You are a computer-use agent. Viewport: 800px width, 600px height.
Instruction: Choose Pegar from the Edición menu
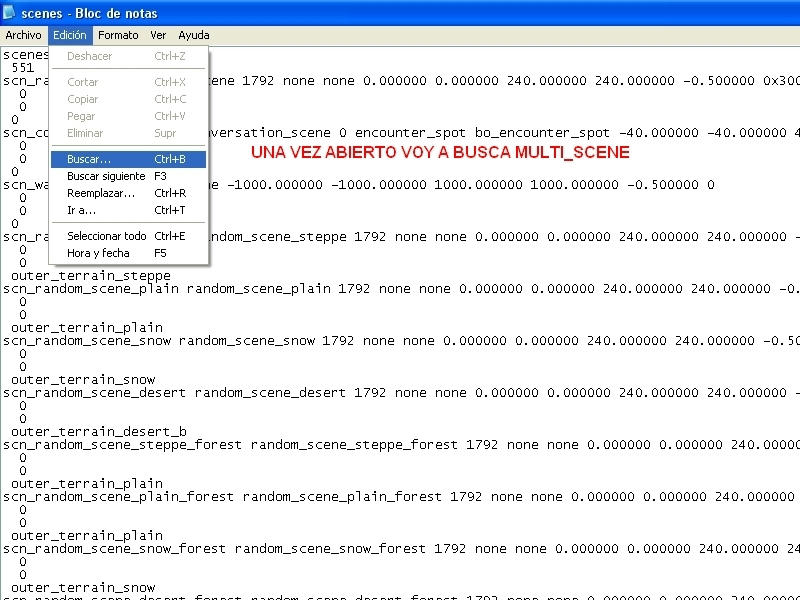point(81,116)
